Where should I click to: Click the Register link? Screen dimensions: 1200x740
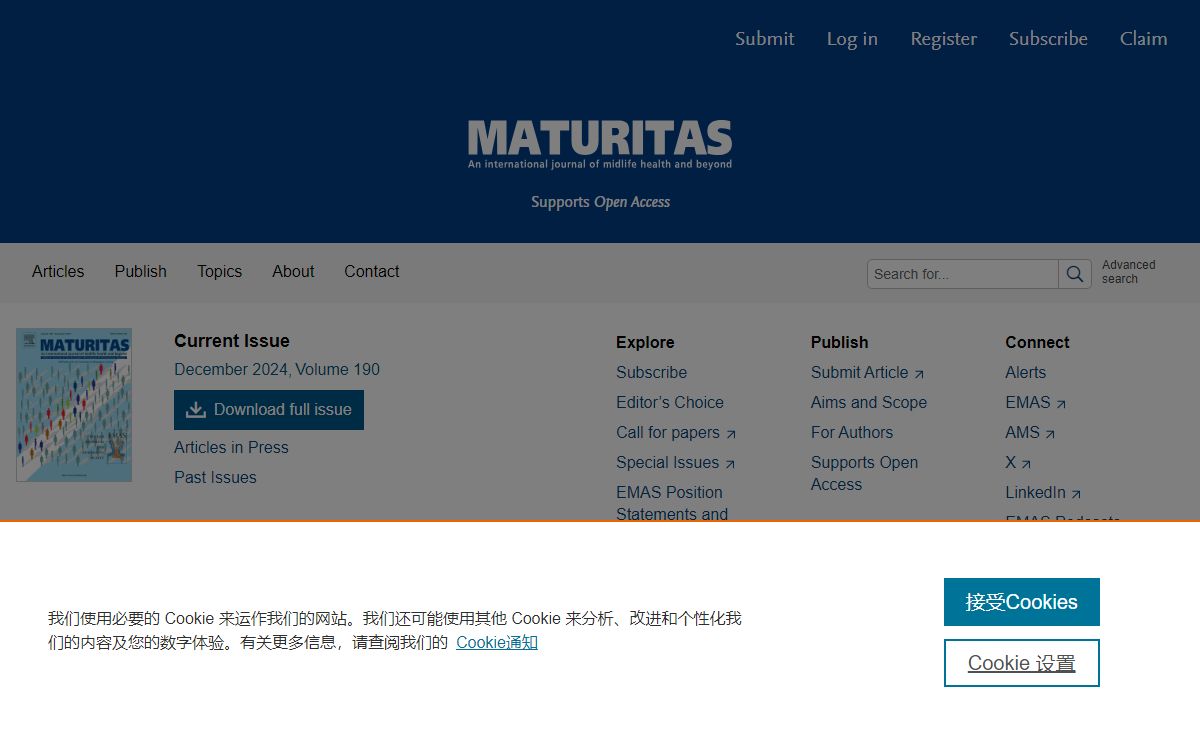tap(943, 39)
